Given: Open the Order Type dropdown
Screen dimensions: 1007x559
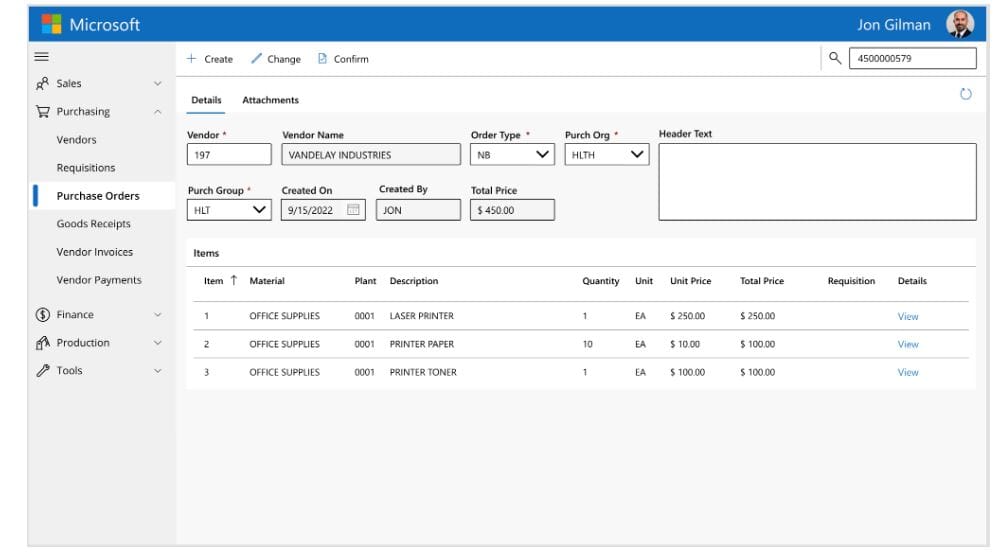Looking at the screenshot, I should click(543, 155).
